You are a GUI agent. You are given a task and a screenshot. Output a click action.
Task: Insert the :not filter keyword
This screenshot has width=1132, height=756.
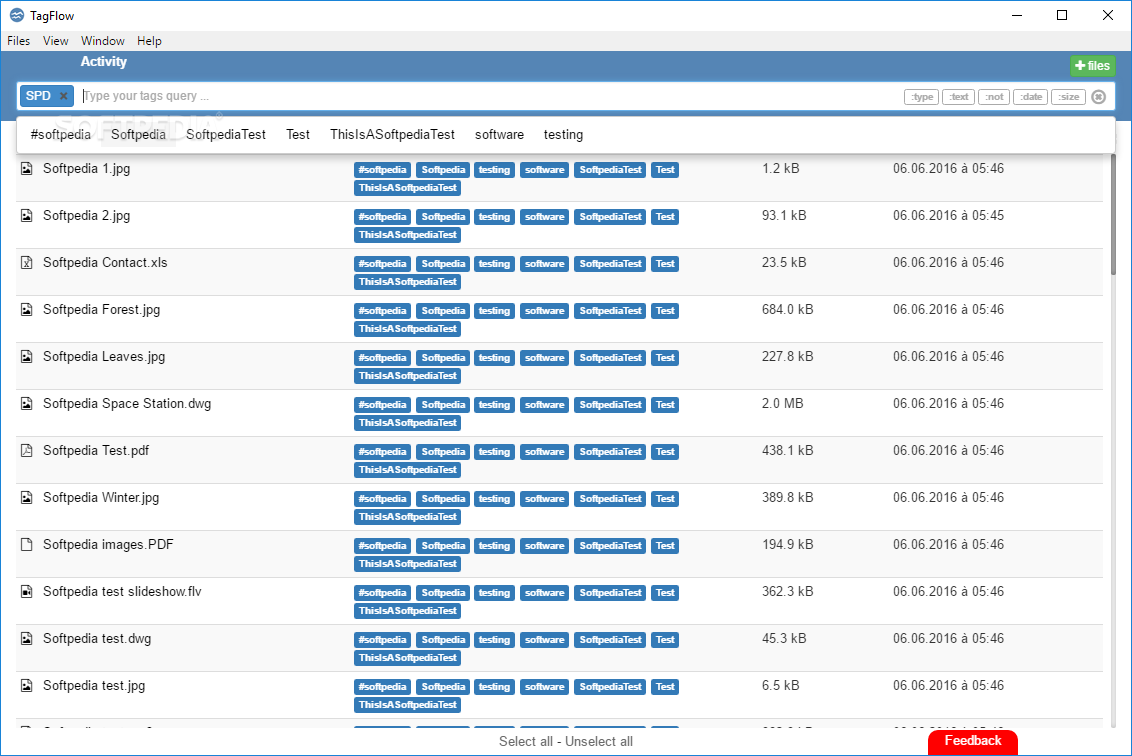(994, 97)
